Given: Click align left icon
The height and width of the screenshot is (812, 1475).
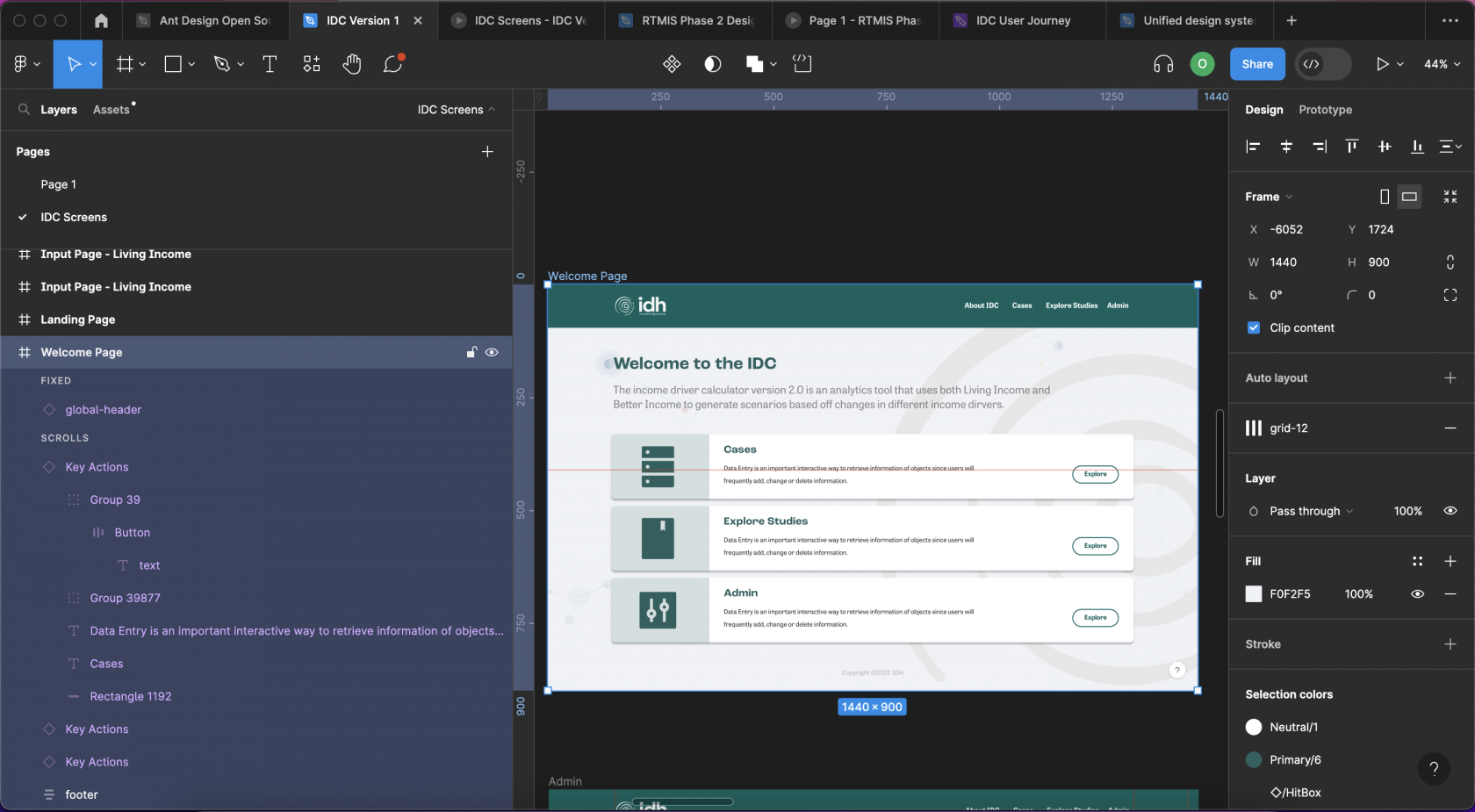Looking at the screenshot, I should tap(1253, 147).
